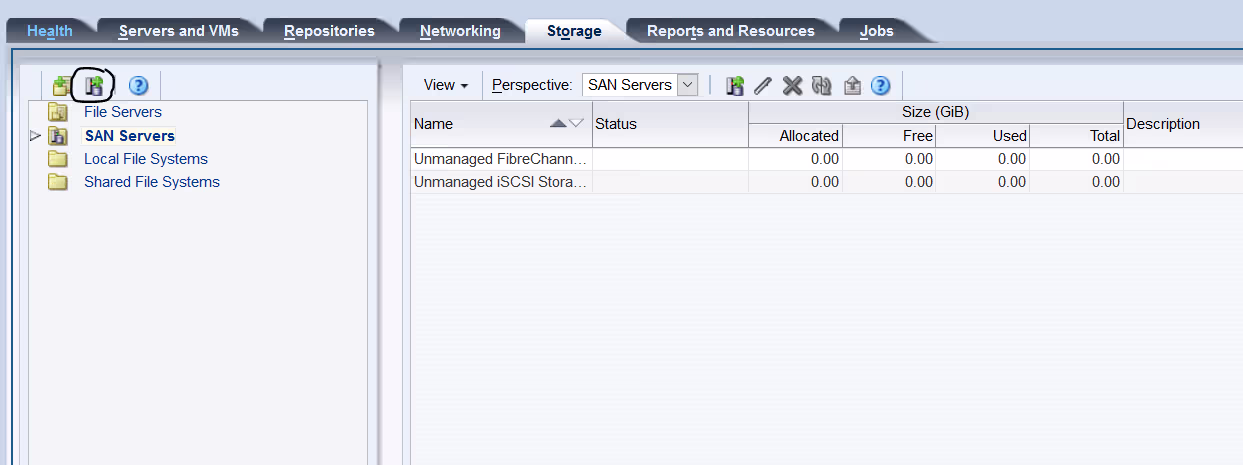Click the pencil edit icon in table toolbar

click(763, 86)
